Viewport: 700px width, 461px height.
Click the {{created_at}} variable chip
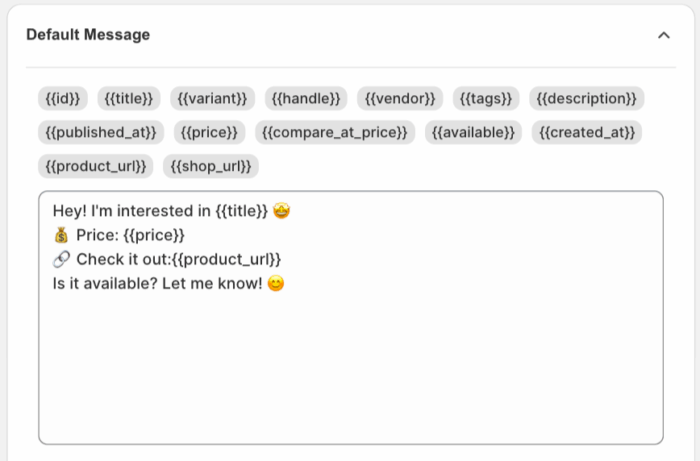[x=587, y=132]
